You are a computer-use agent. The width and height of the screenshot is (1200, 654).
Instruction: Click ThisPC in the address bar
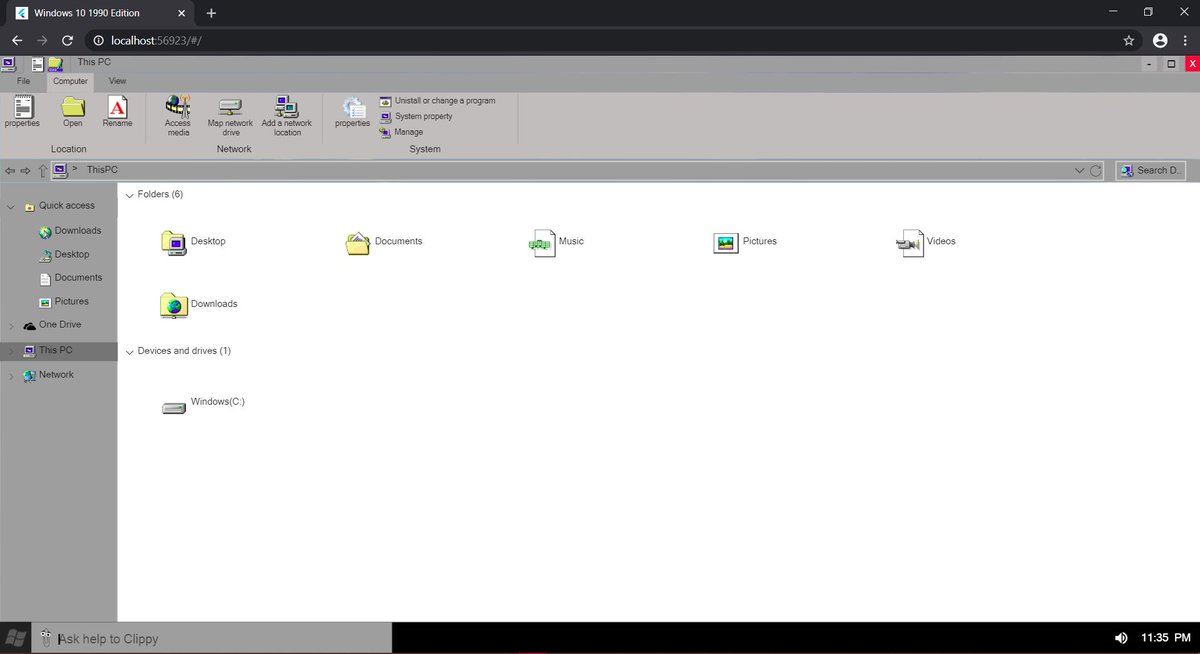102,170
